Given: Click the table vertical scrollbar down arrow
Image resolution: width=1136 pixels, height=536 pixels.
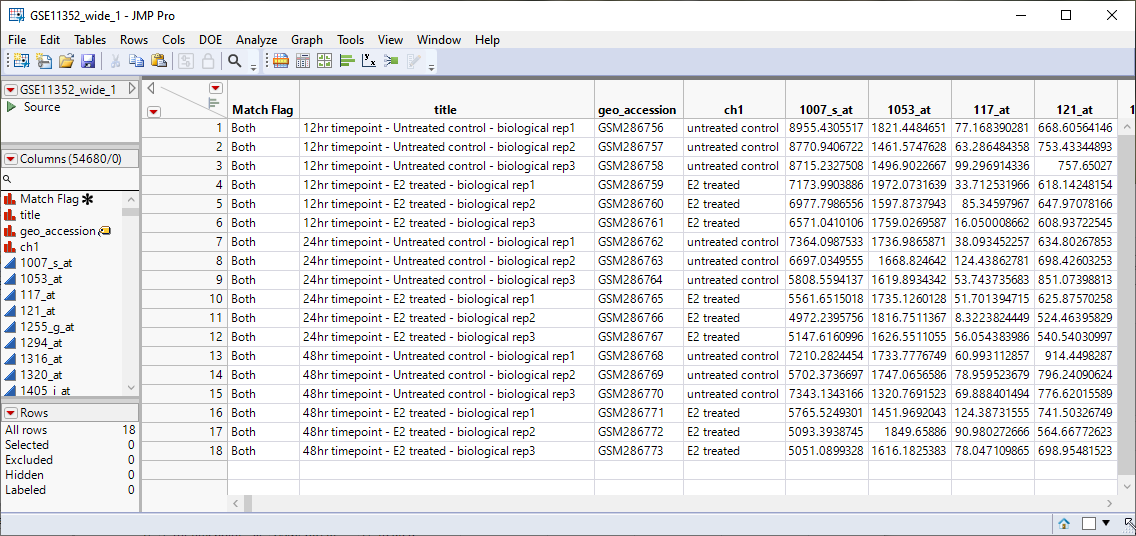Looking at the screenshot, I should click(1127, 487).
